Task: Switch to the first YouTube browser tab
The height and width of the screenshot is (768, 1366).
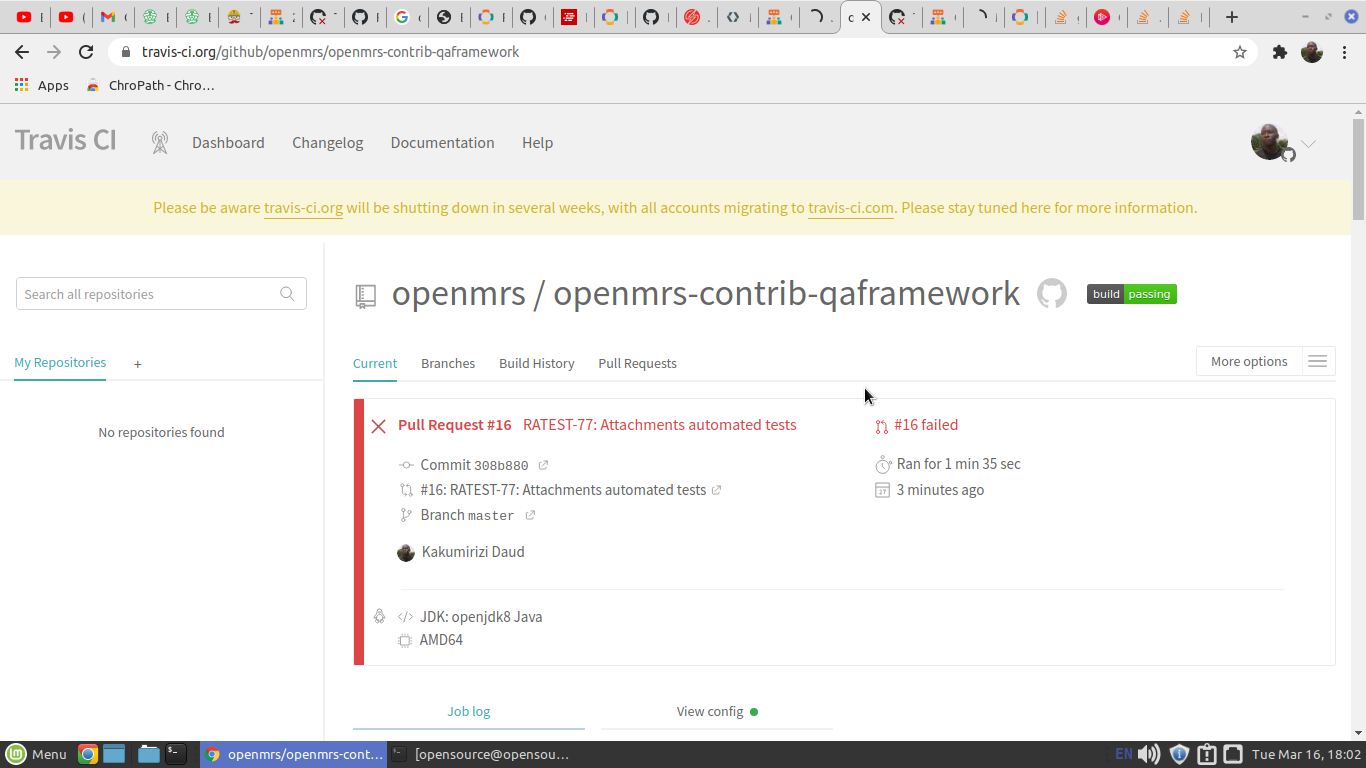Action: pyautogui.click(x=25, y=17)
